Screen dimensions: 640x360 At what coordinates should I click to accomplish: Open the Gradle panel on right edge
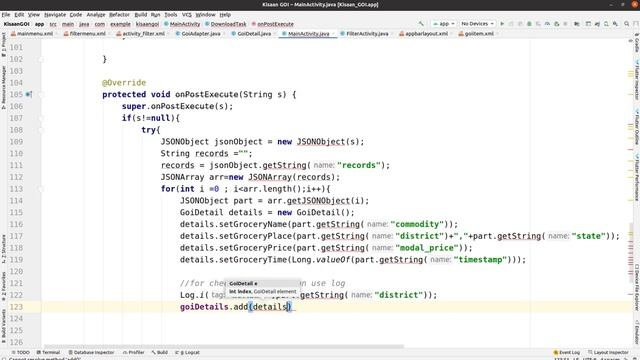pos(636,43)
